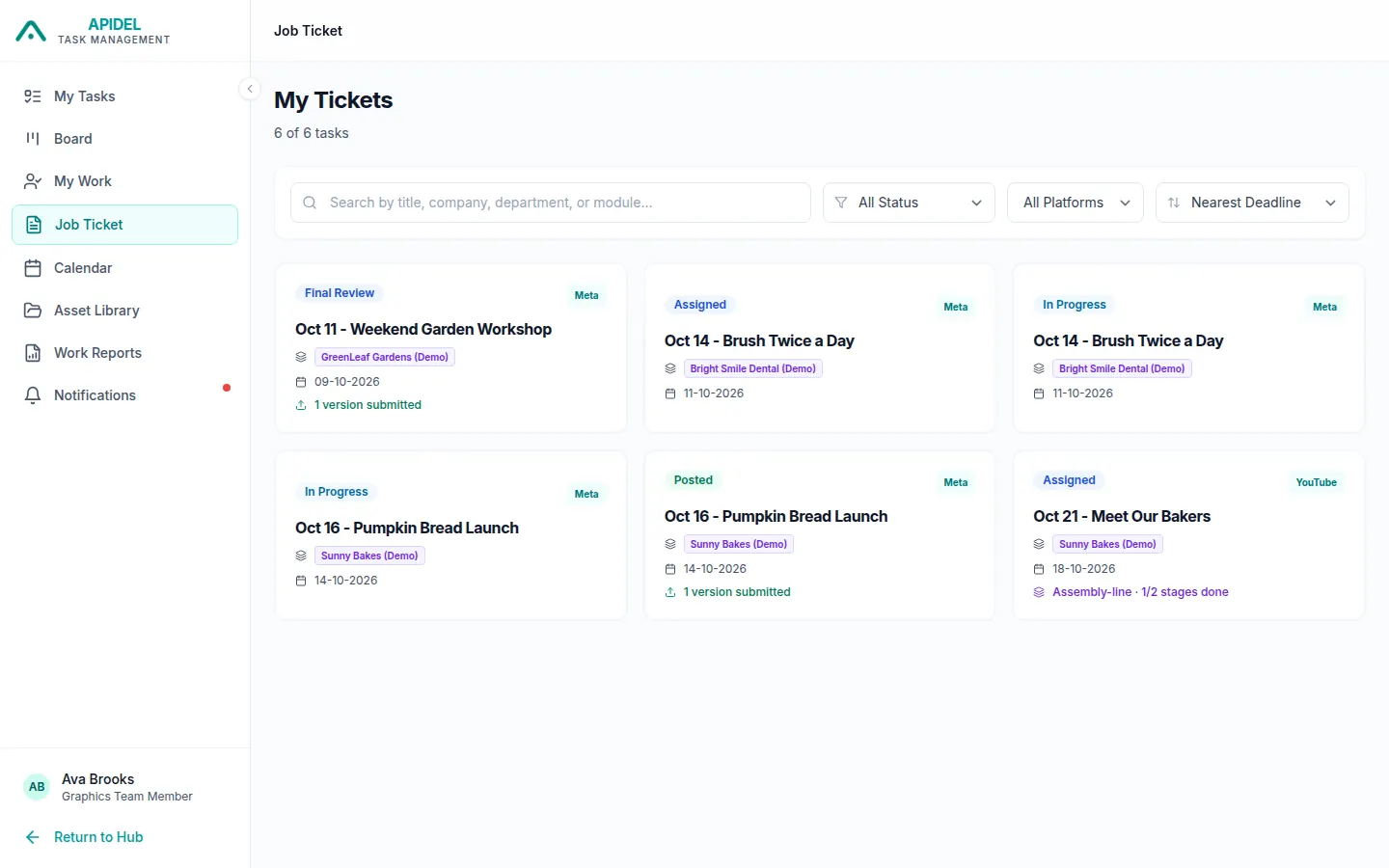Open the Nearest Deadline sort dropdown
The width and height of the screenshot is (1389, 868).
click(x=1252, y=203)
